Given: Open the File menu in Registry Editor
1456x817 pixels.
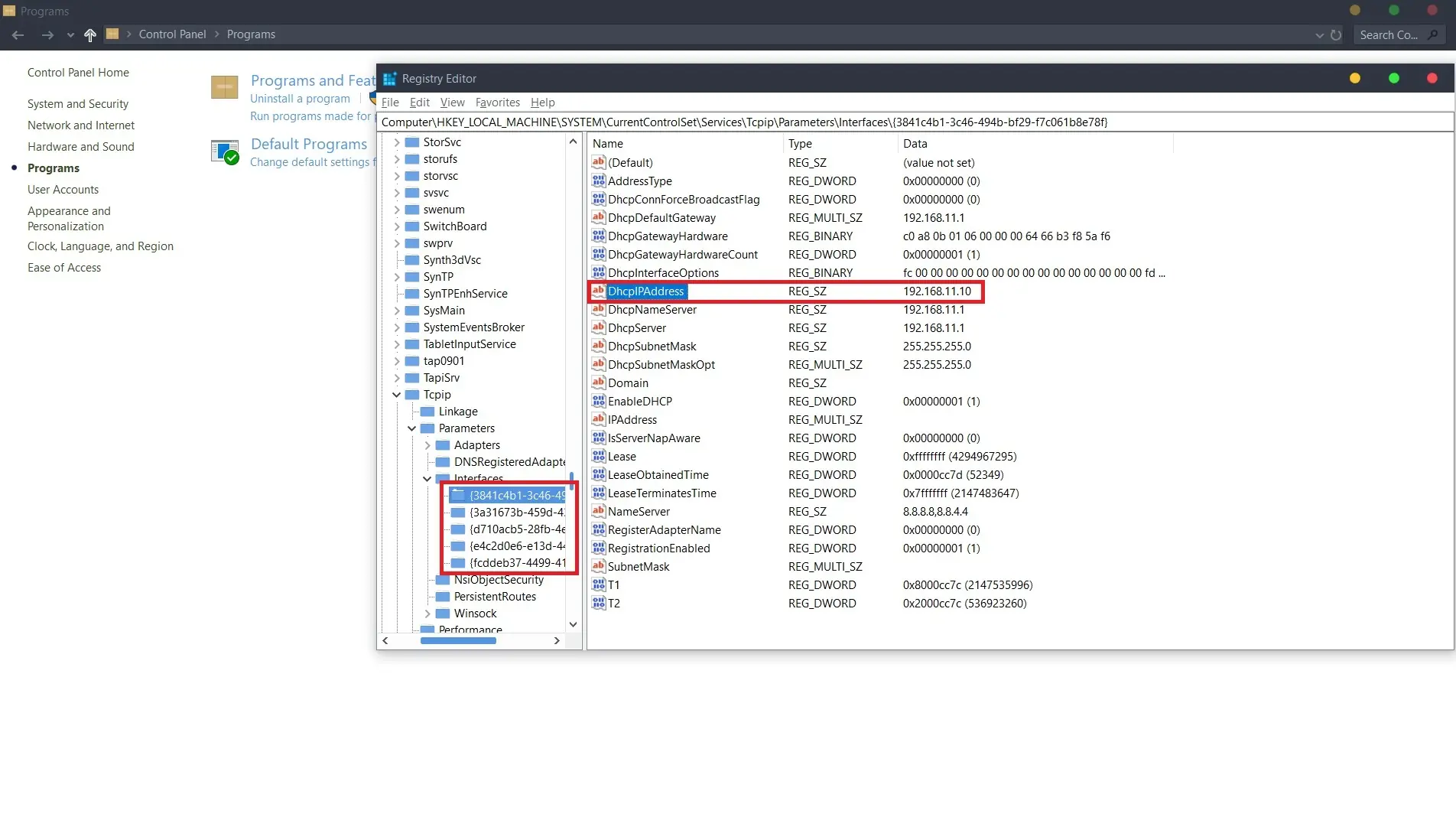Looking at the screenshot, I should point(390,103).
